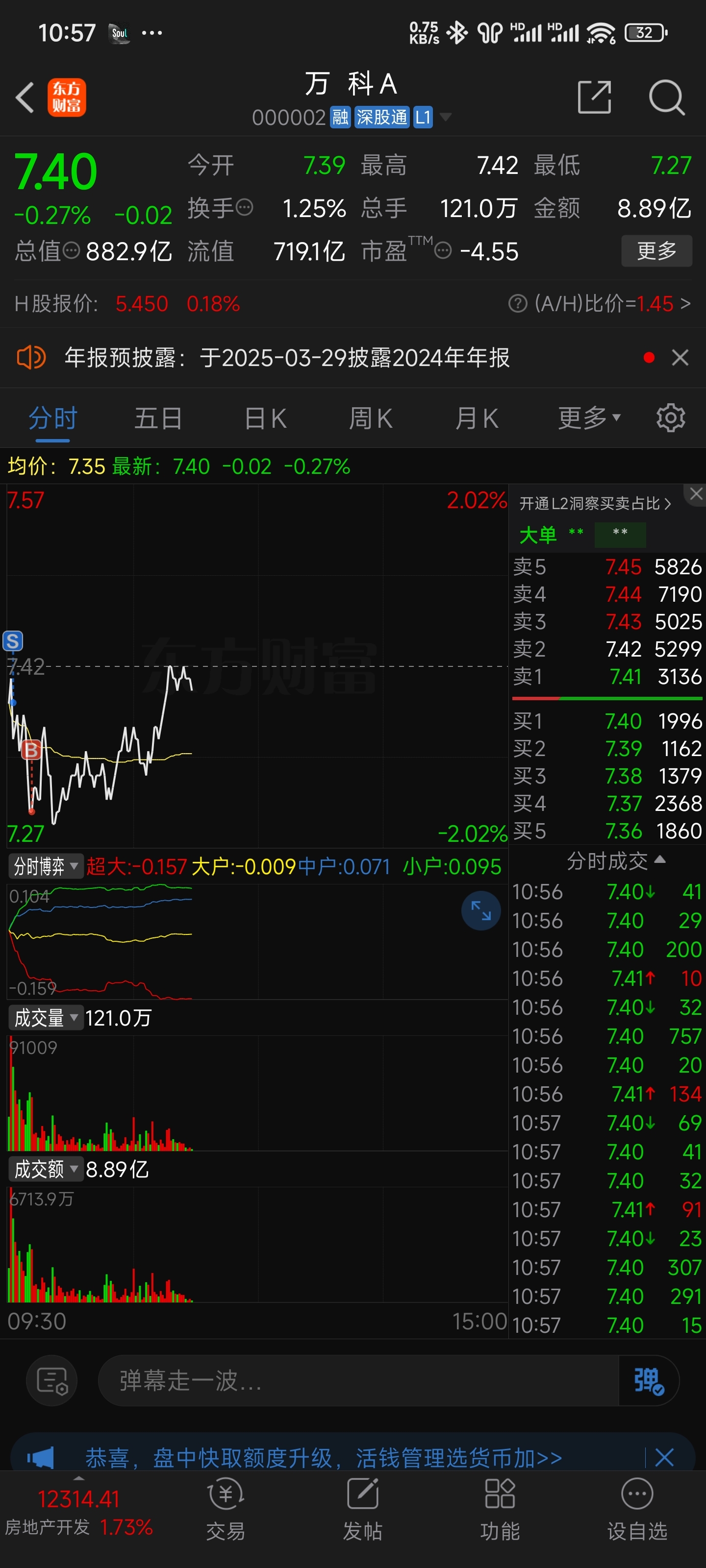Viewport: 706px width, 1568px height.
Task: Switch to the 五日 tab
Action: pyautogui.click(x=158, y=419)
